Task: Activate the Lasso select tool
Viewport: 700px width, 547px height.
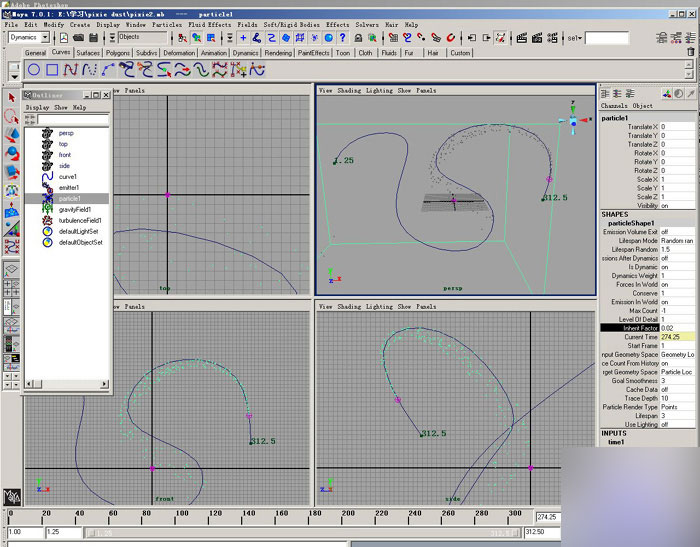Action: click(x=11, y=116)
